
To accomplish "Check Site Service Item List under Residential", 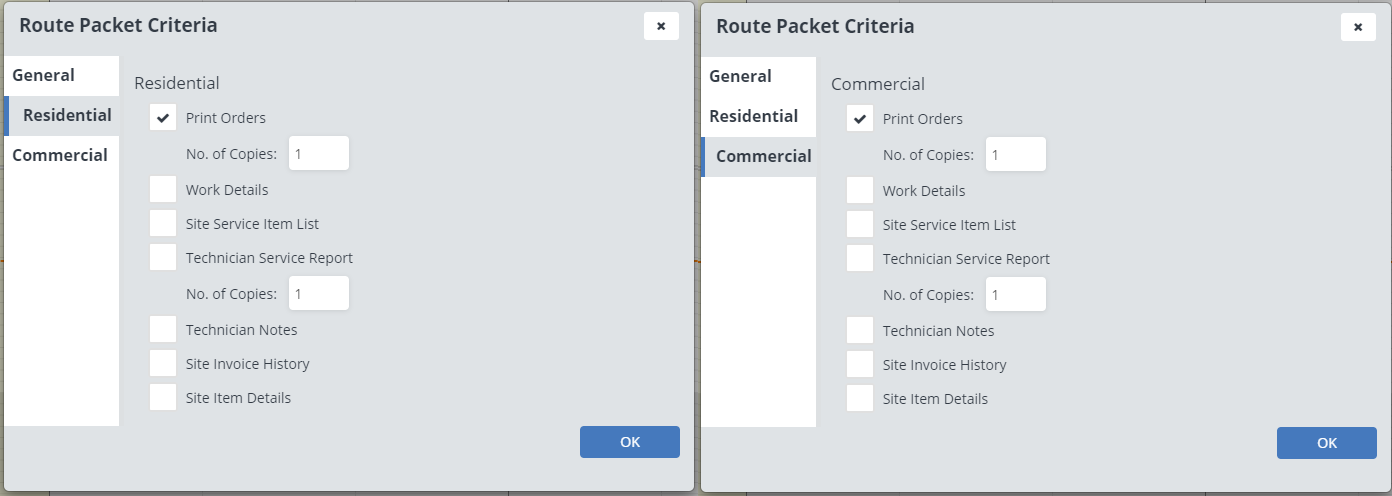I will [x=163, y=223].
